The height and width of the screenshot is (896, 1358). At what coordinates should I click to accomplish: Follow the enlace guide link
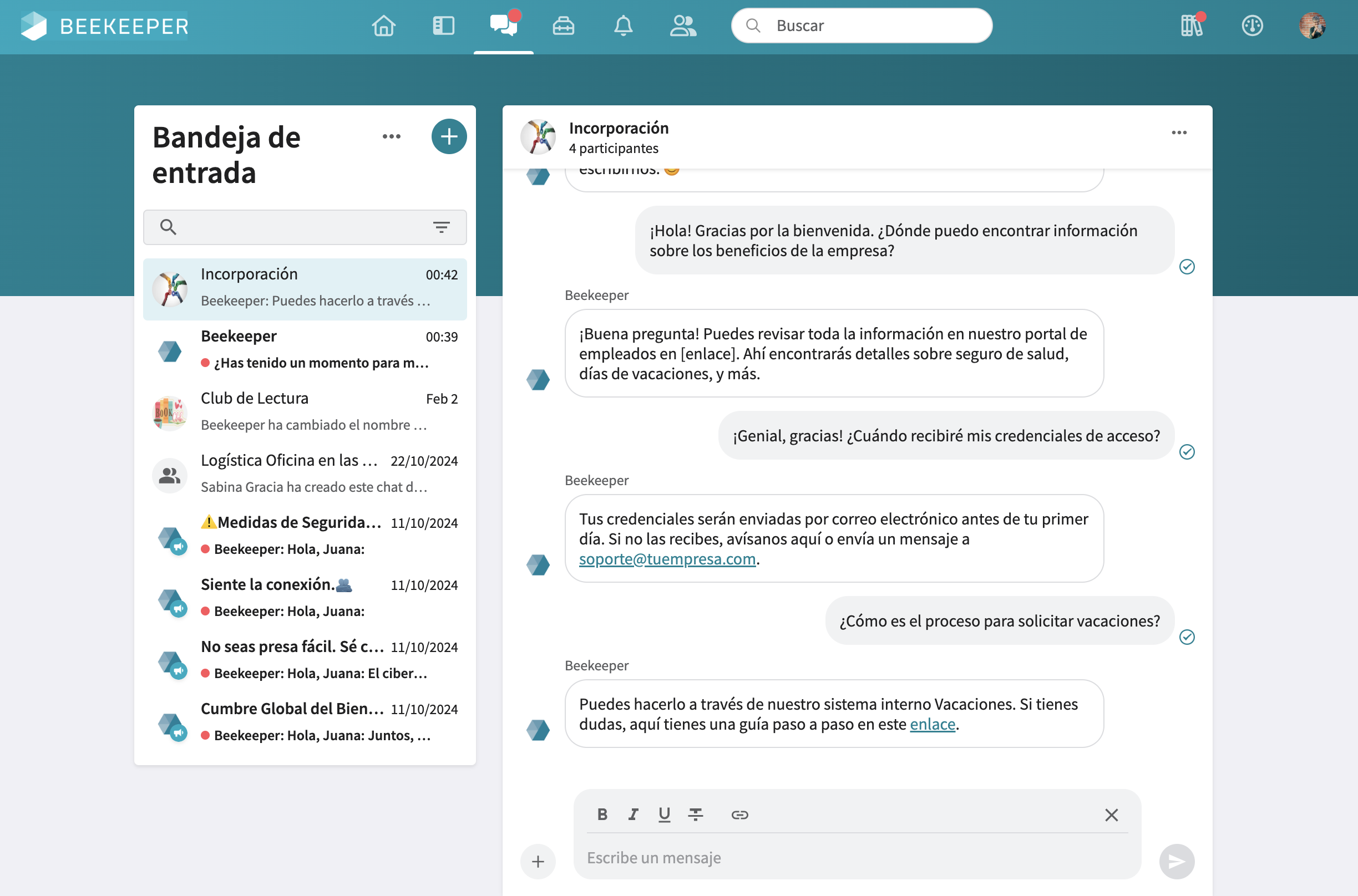click(932, 724)
